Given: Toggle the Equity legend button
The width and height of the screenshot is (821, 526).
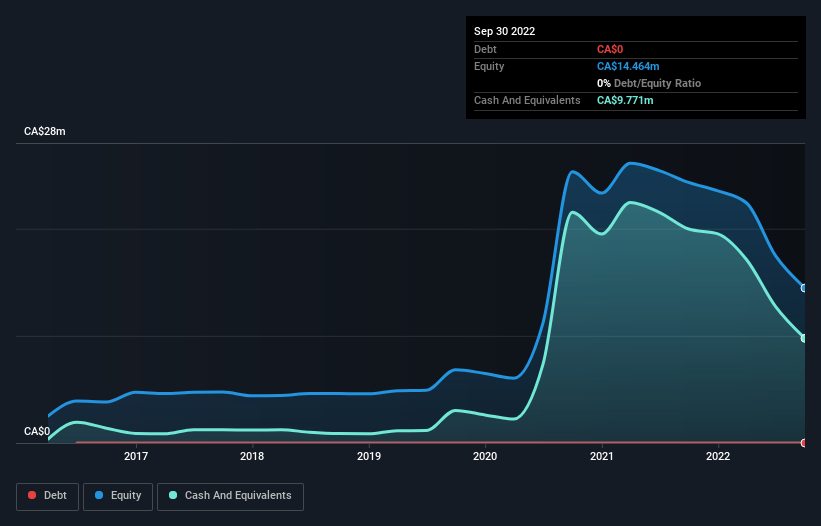Looking at the screenshot, I should tap(118, 496).
